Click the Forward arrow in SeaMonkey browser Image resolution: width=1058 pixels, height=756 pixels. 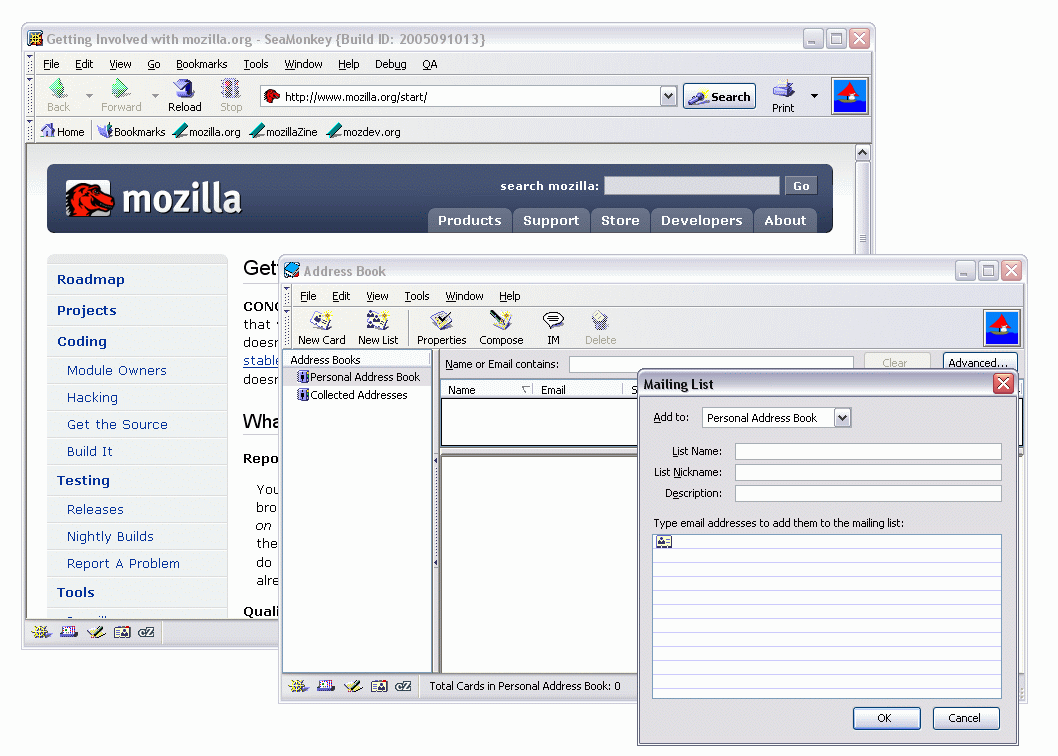tap(121, 96)
